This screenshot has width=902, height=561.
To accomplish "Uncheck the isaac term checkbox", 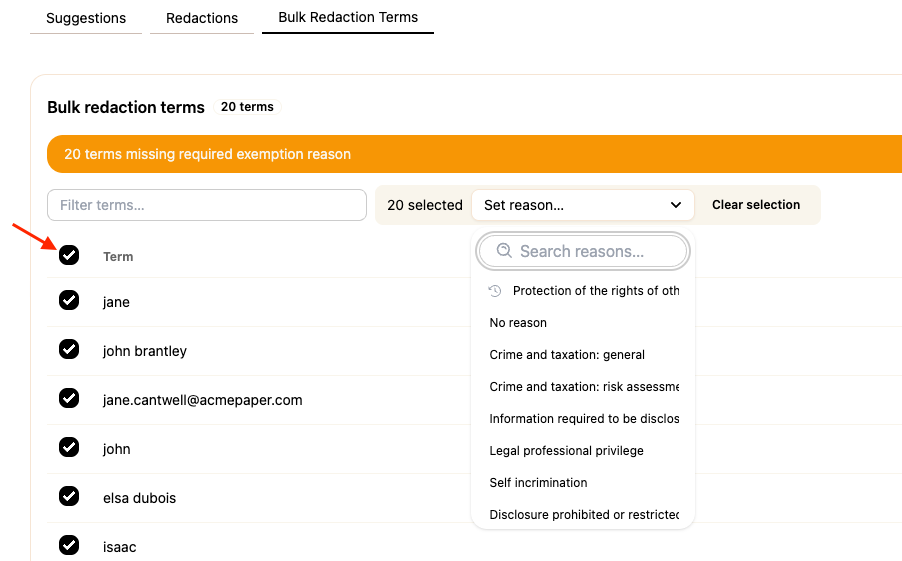I will 69,545.
